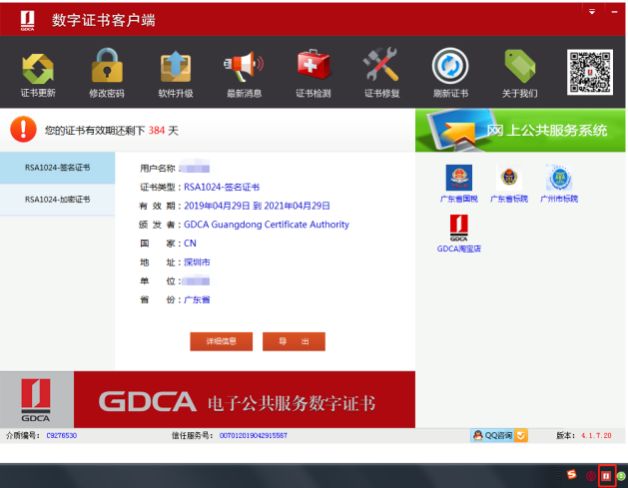Visit GDCA淘宝店 shop link
This screenshot has width=628, height=488.
[459, 234]
